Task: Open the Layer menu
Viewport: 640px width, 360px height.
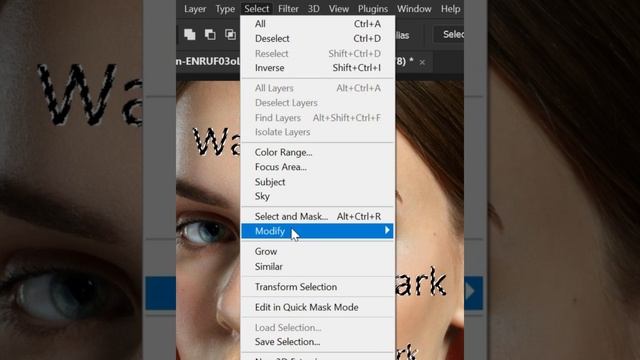Action: coord(195,9)
